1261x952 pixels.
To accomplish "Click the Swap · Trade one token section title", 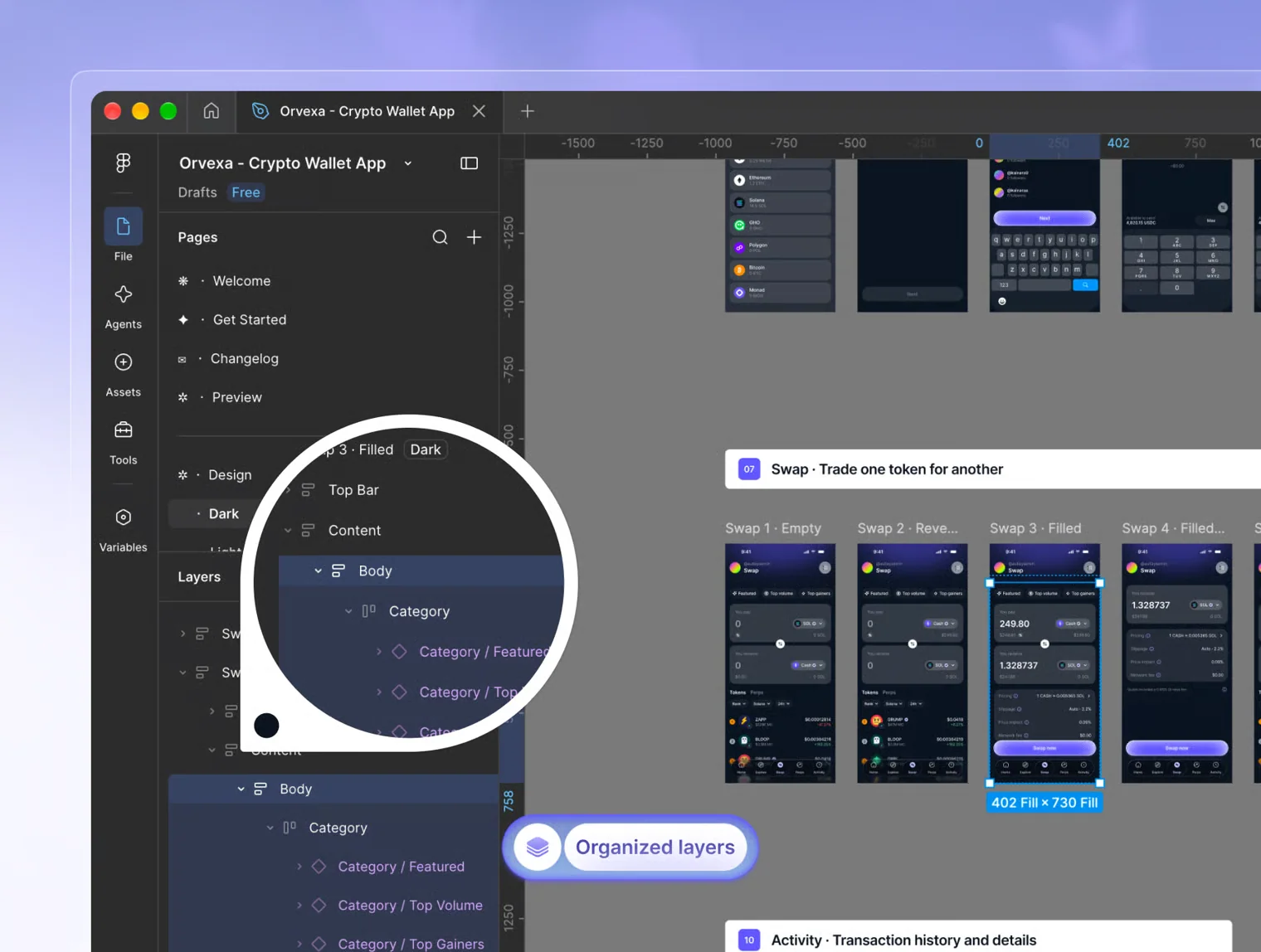I will click(887, 469).
